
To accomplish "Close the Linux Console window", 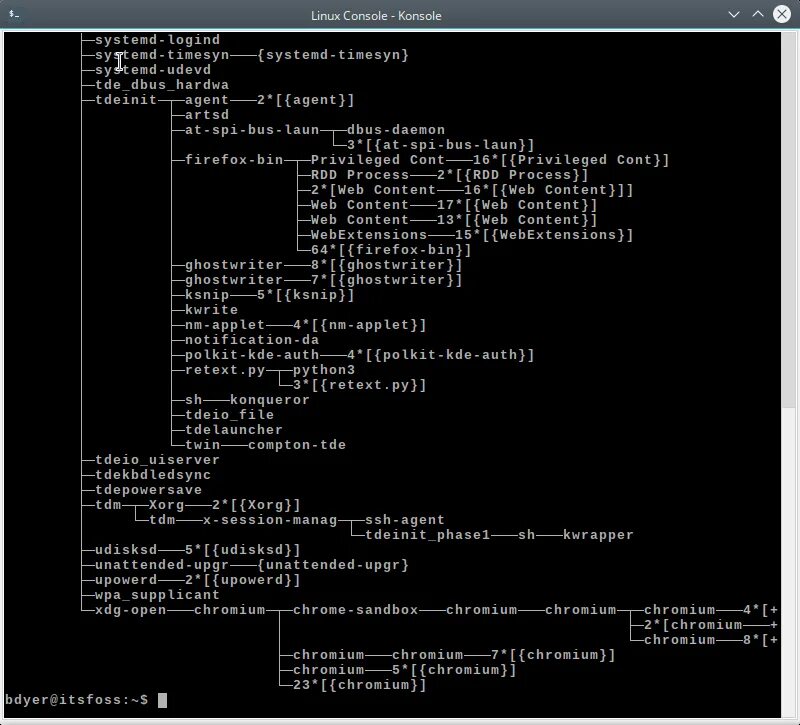I will (x=782, y=14).
